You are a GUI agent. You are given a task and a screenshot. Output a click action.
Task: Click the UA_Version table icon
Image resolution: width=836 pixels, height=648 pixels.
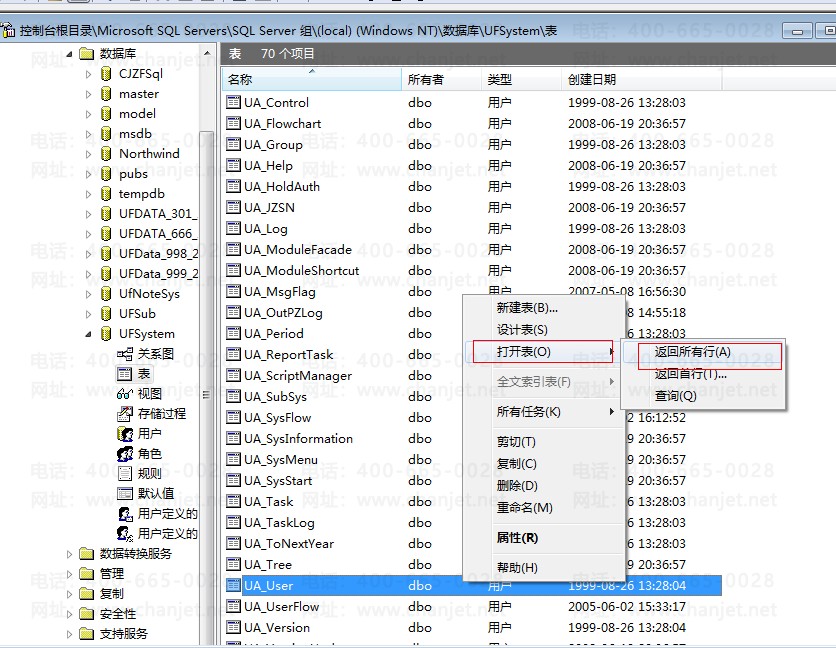click(233, 627)
